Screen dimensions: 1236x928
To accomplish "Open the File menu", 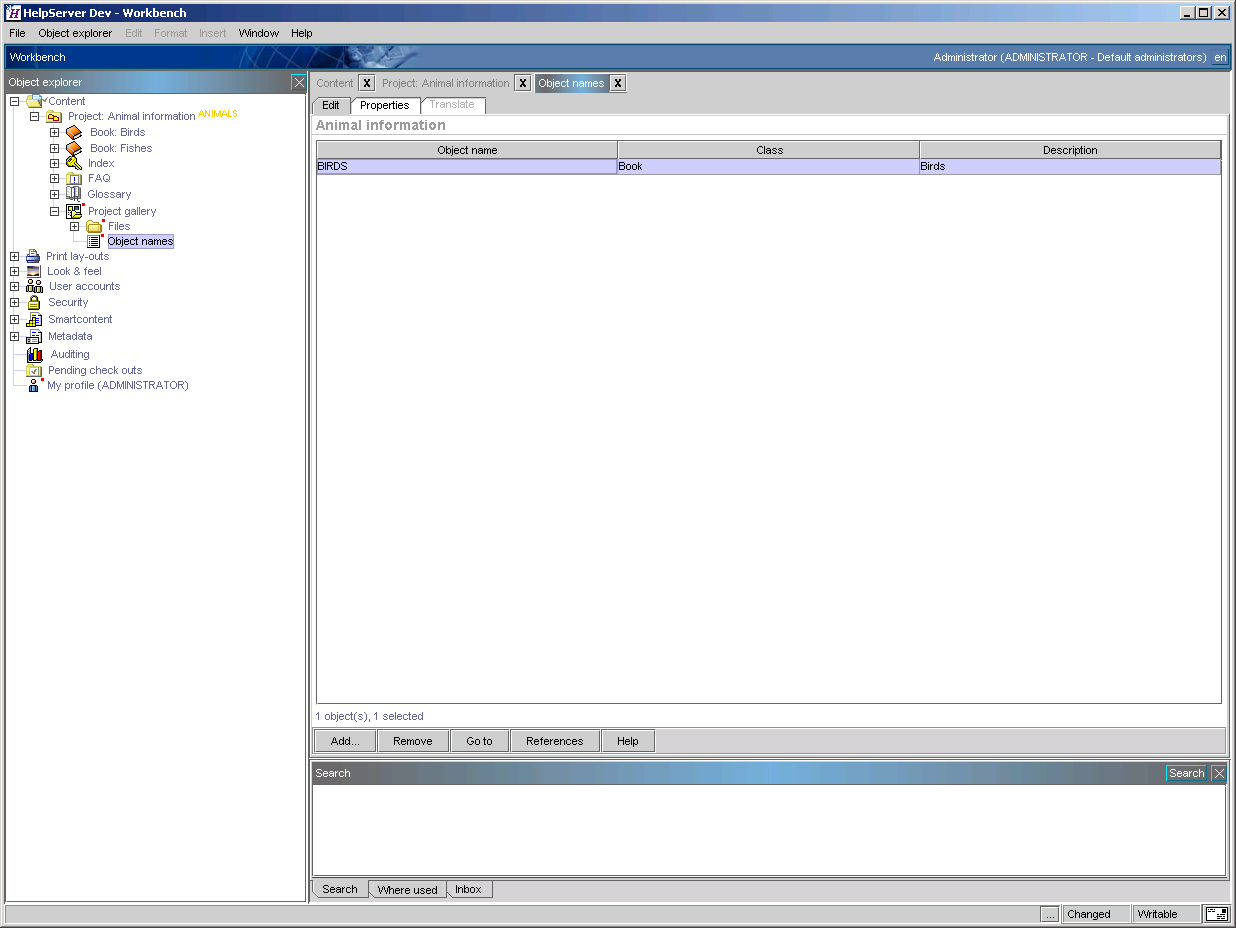I will click(x=17, y=33).
